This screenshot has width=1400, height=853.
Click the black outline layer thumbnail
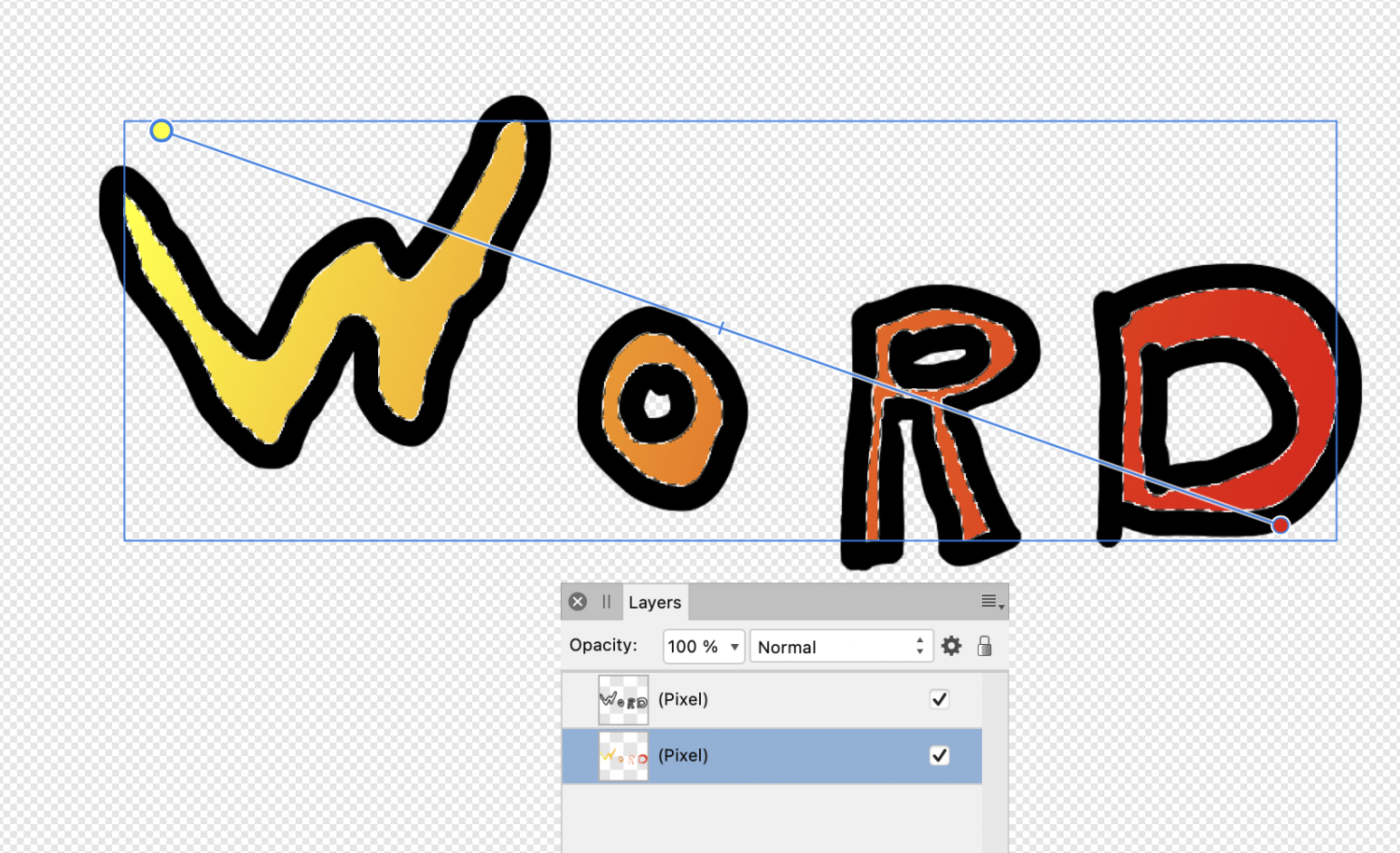point(623,700)
